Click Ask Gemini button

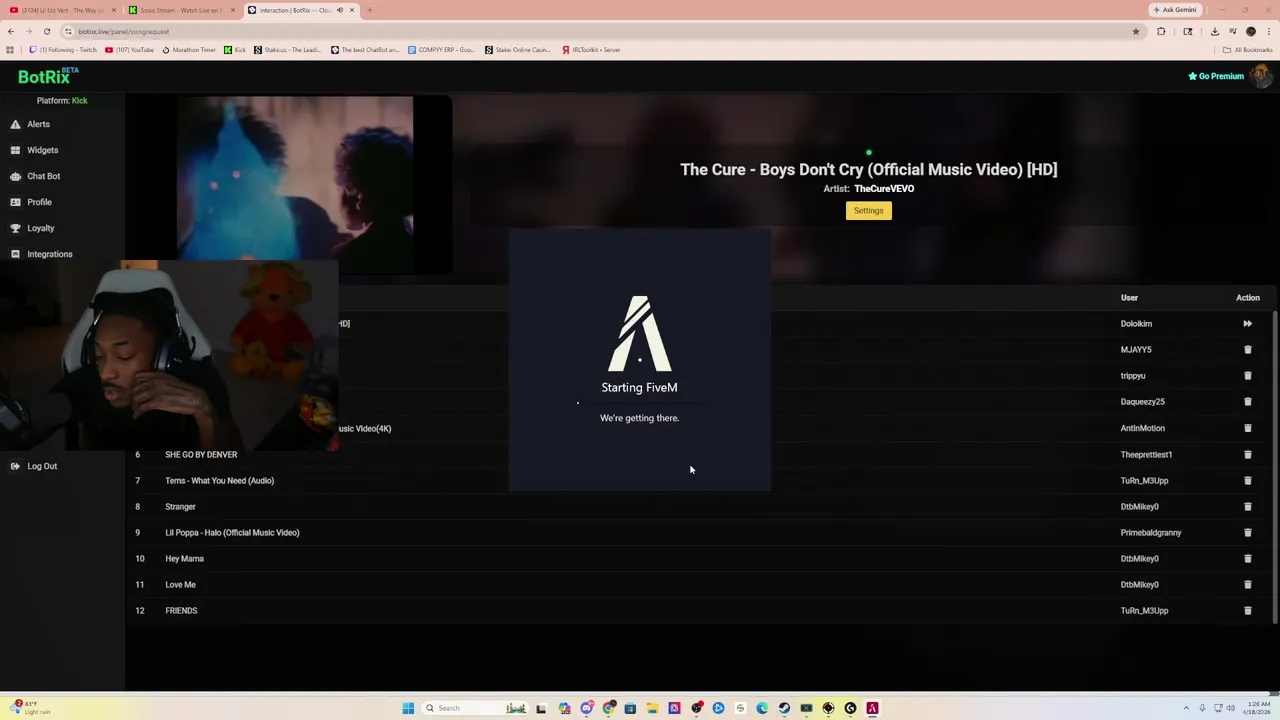[x=1175, y=10]
